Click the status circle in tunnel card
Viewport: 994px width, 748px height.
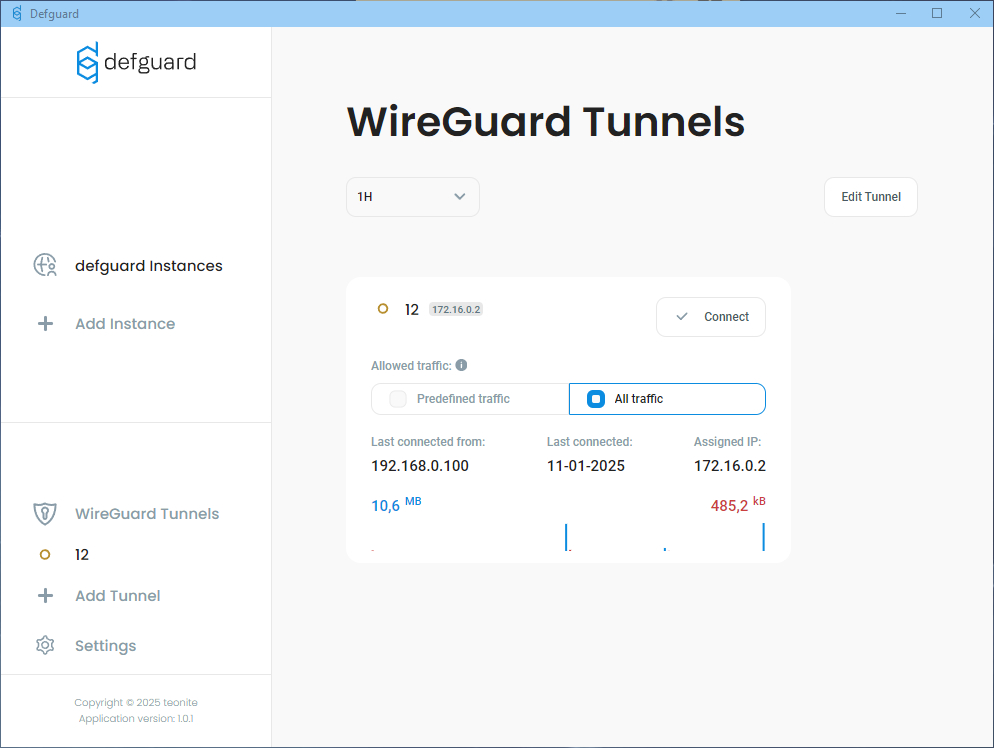pyautogui.click(x=383, y=309)
